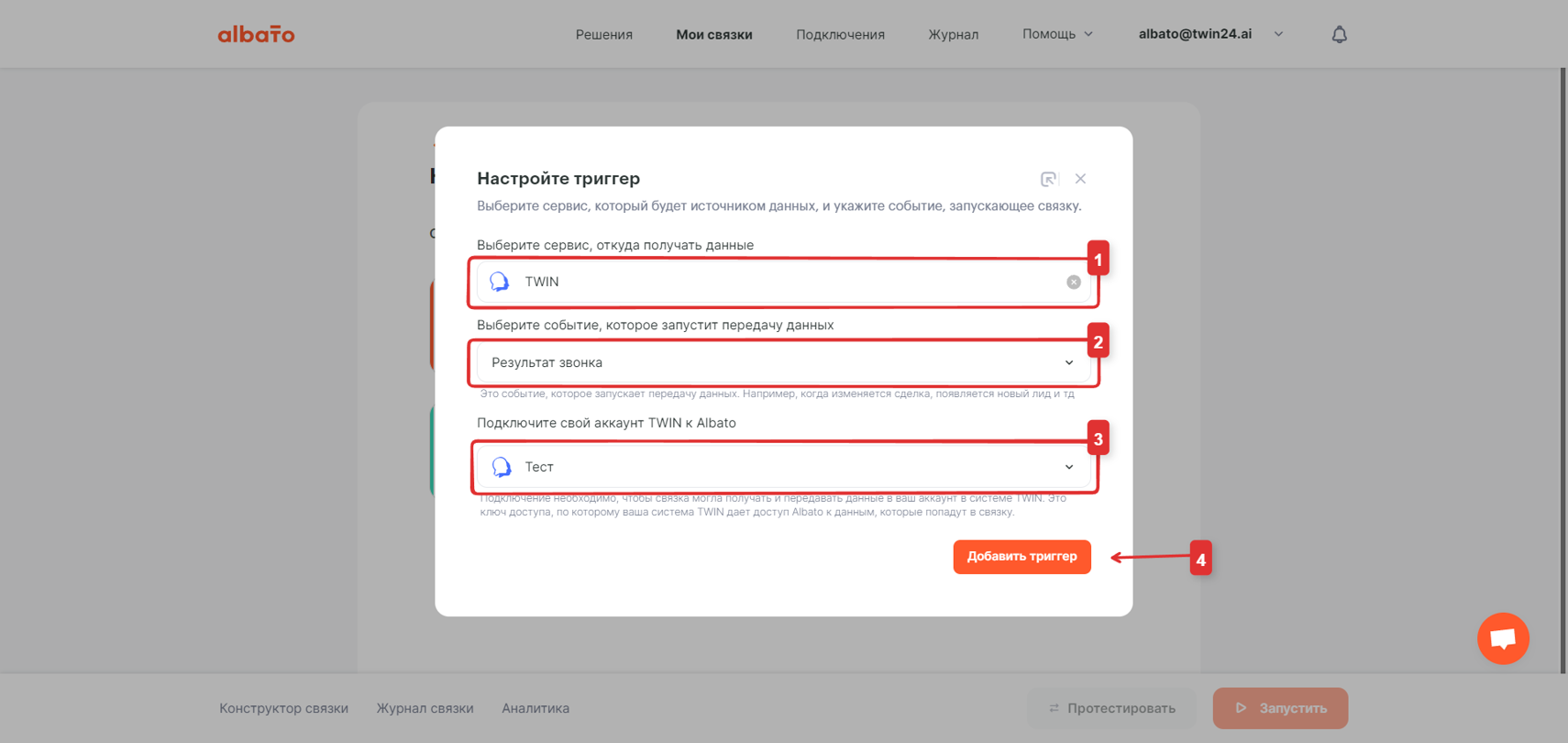1568x743 pixels.
Task: Open the Подключения page
Action: click(840, 34)
